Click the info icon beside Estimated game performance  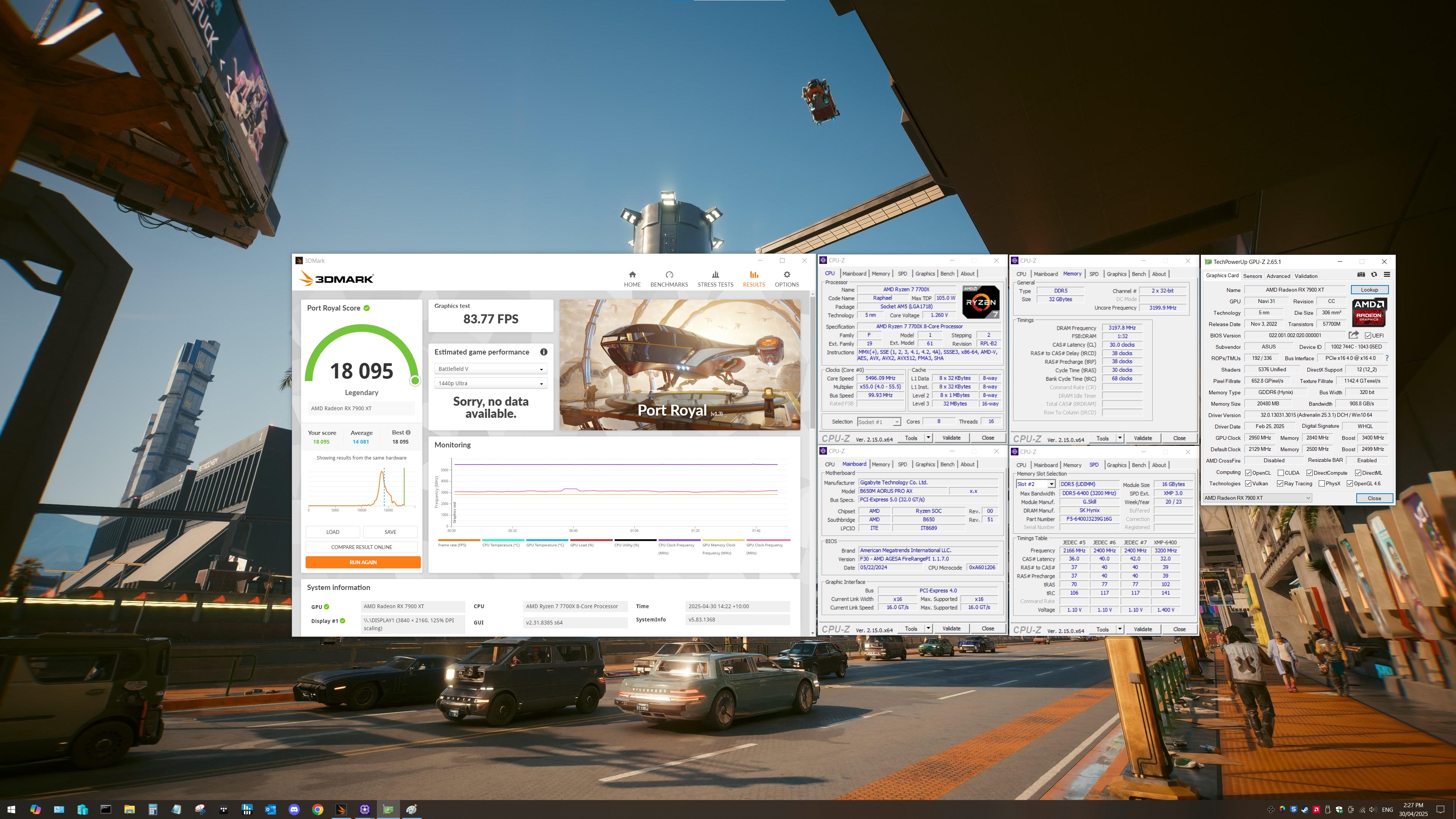pyautogui.click(x=544, y=352)
